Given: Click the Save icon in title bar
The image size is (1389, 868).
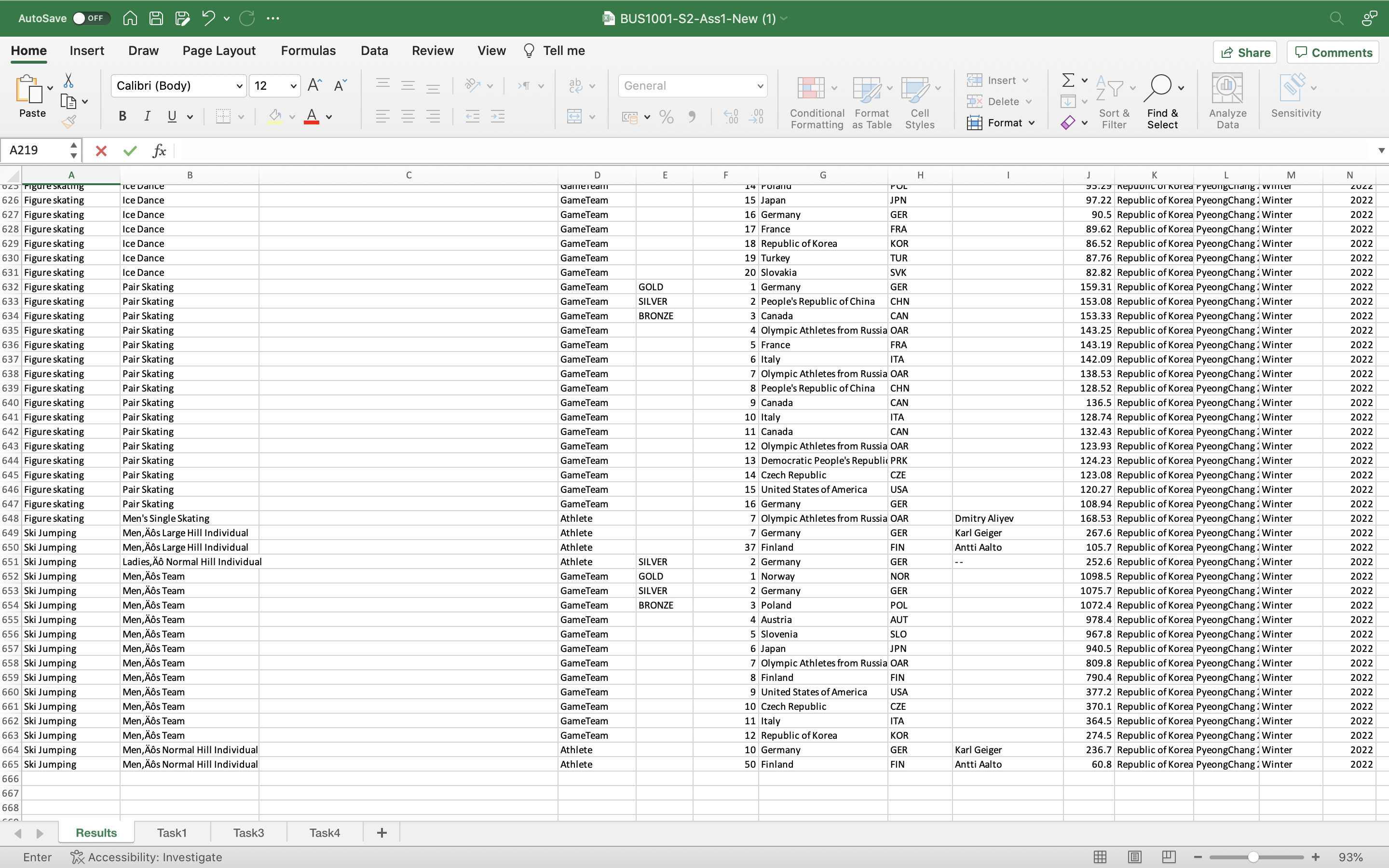Looking at the screenshot, I should 156,18.
